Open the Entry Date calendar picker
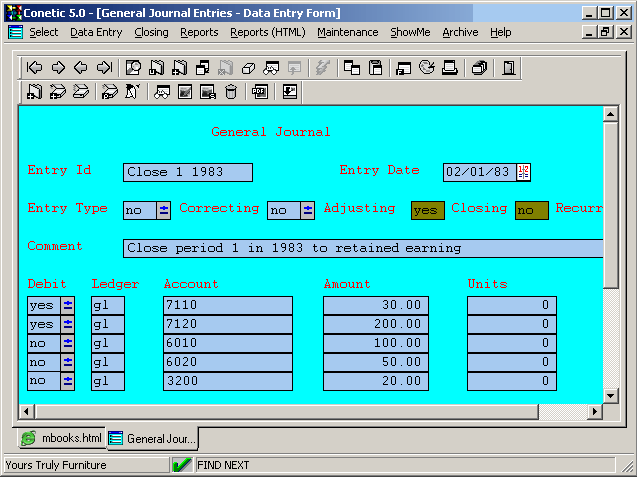This screenshot has height=477, width=637. pyautogui.click(x=523, y=172)
